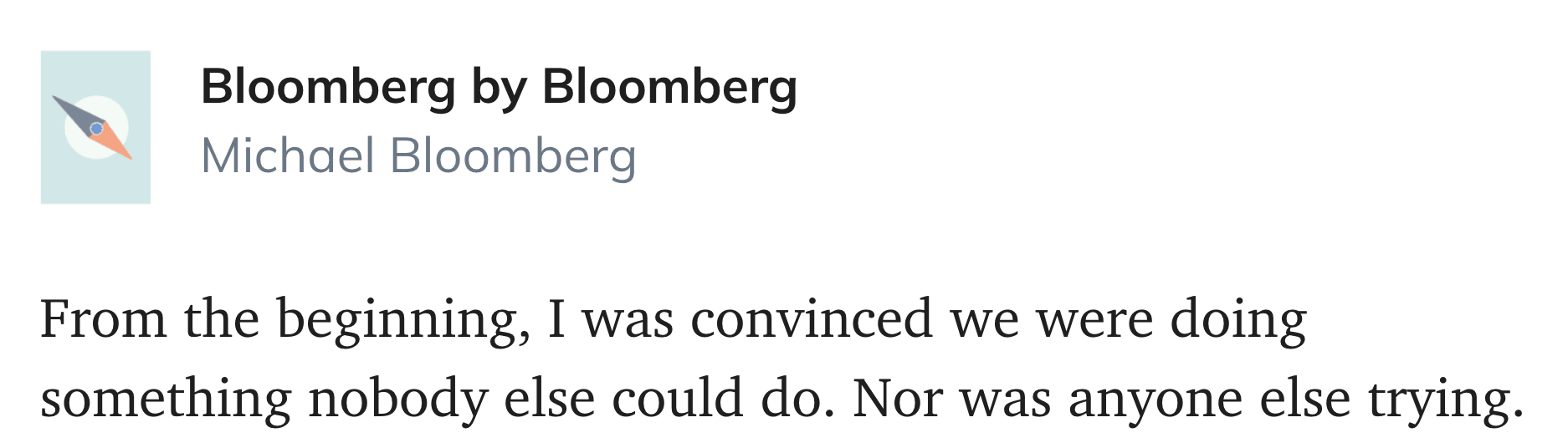
Task: Click the word "Michael" in the author line
Action: pos(287,156)
